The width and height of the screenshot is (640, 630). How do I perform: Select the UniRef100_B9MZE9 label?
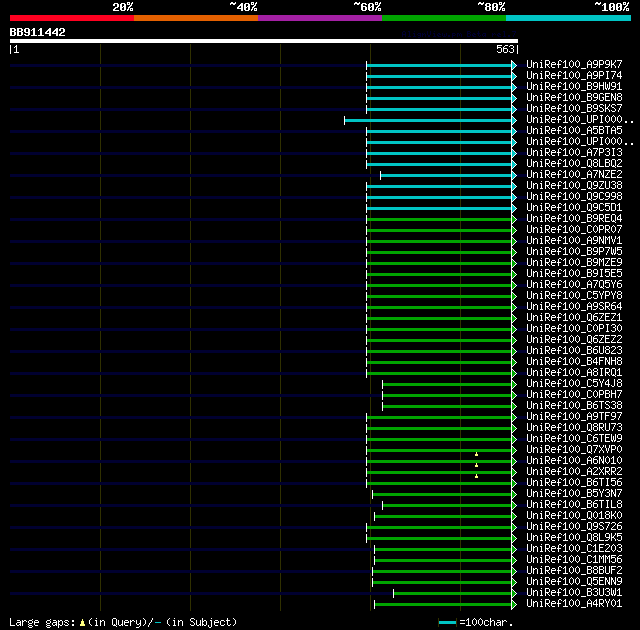tap(574, 263)
